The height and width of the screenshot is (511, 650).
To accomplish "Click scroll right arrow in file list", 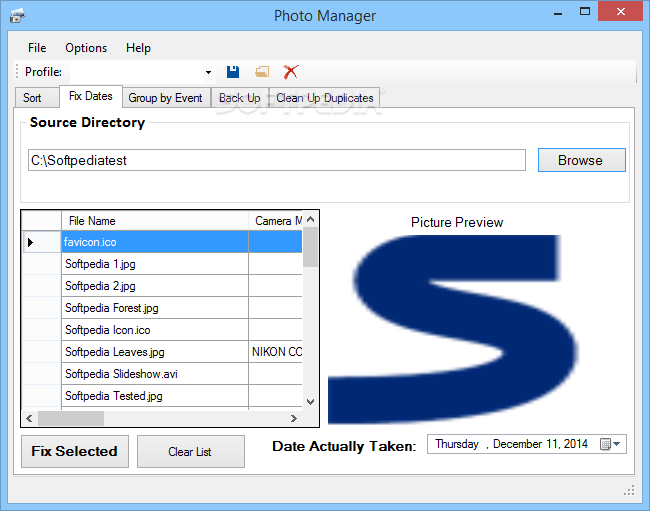I will pyautogui.click(x=294, y=418).
